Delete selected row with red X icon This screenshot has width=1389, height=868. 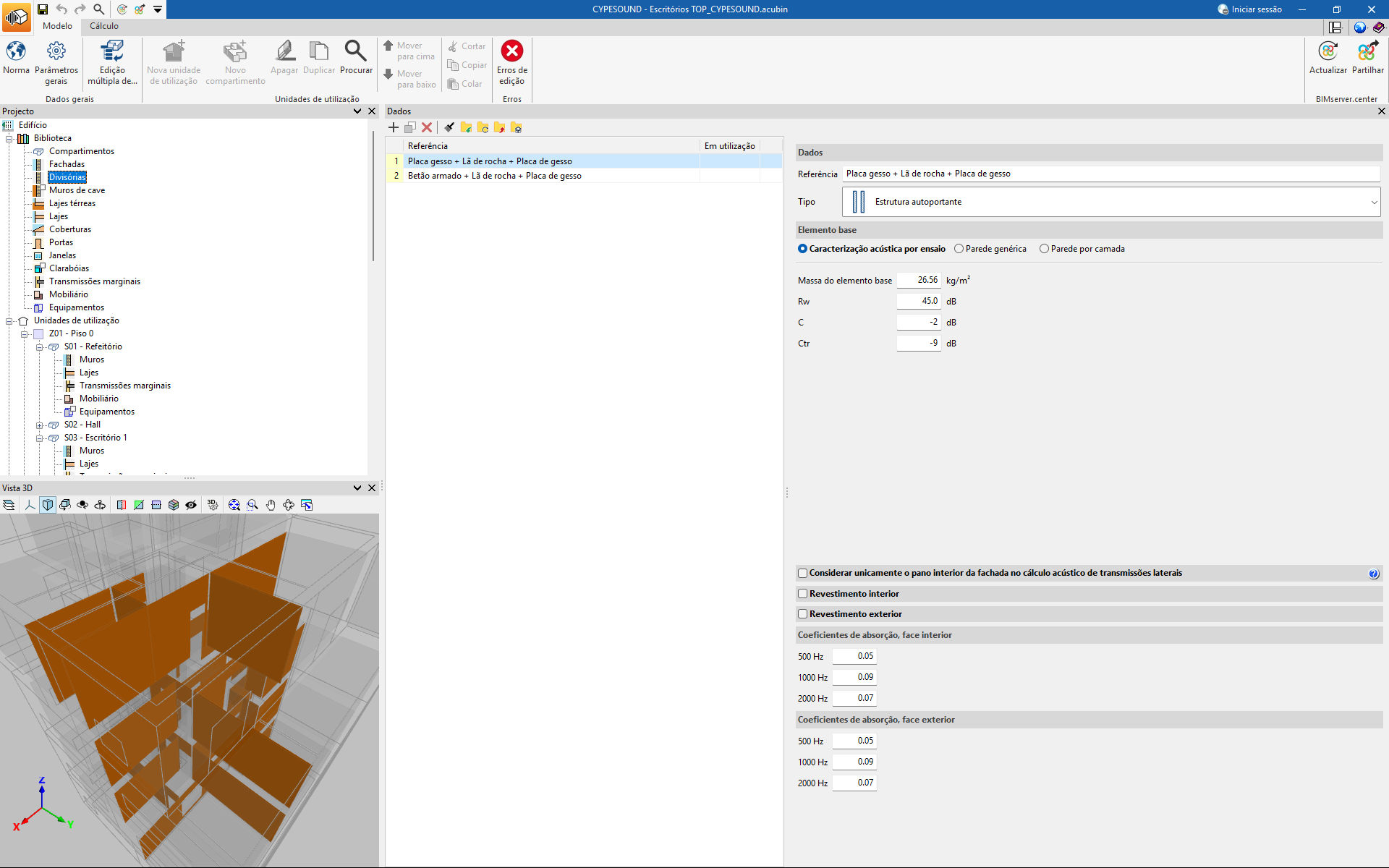pos(427,127)
